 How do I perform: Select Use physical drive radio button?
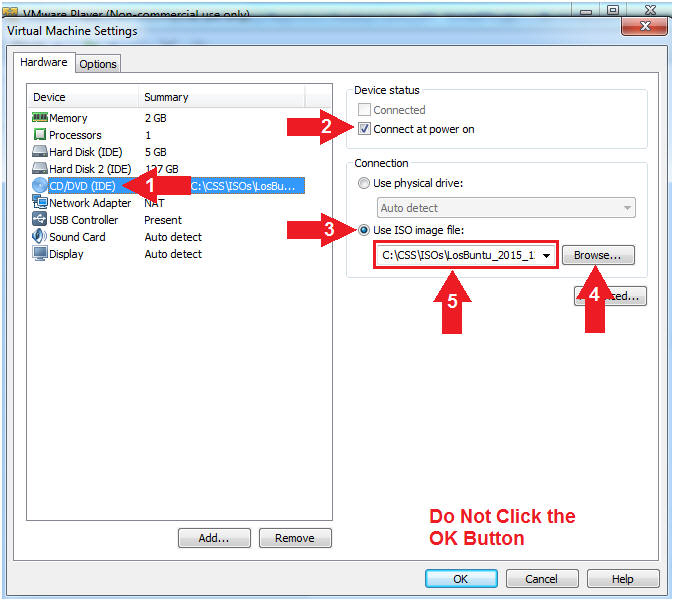tap(364, 183)
